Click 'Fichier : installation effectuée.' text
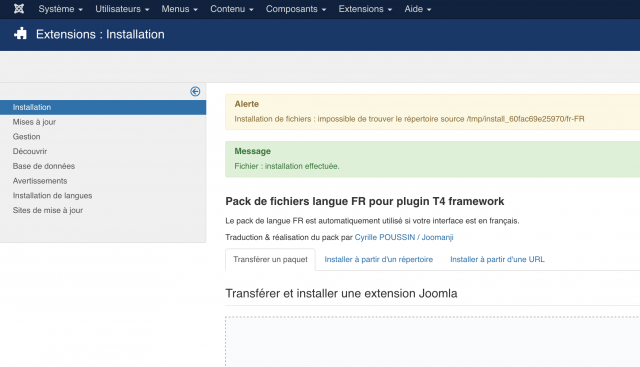Screen dimensions: 640x367 pyautogui.click(x=287, y=166)
